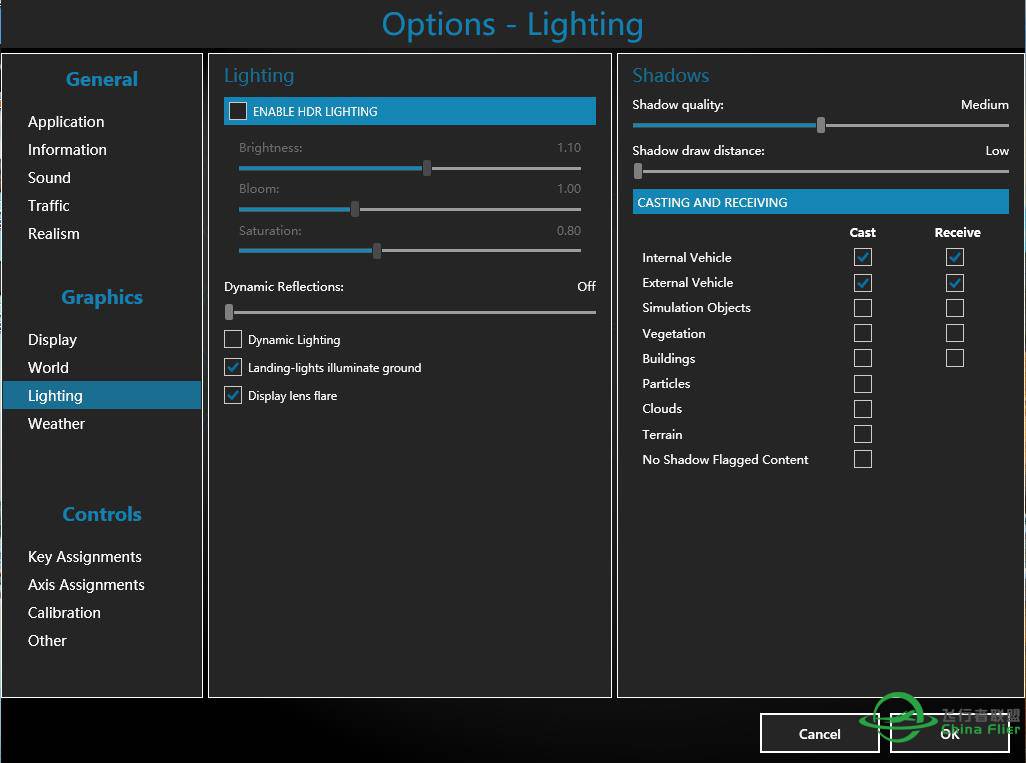Click the Saturation slider handle

point(377,251)
